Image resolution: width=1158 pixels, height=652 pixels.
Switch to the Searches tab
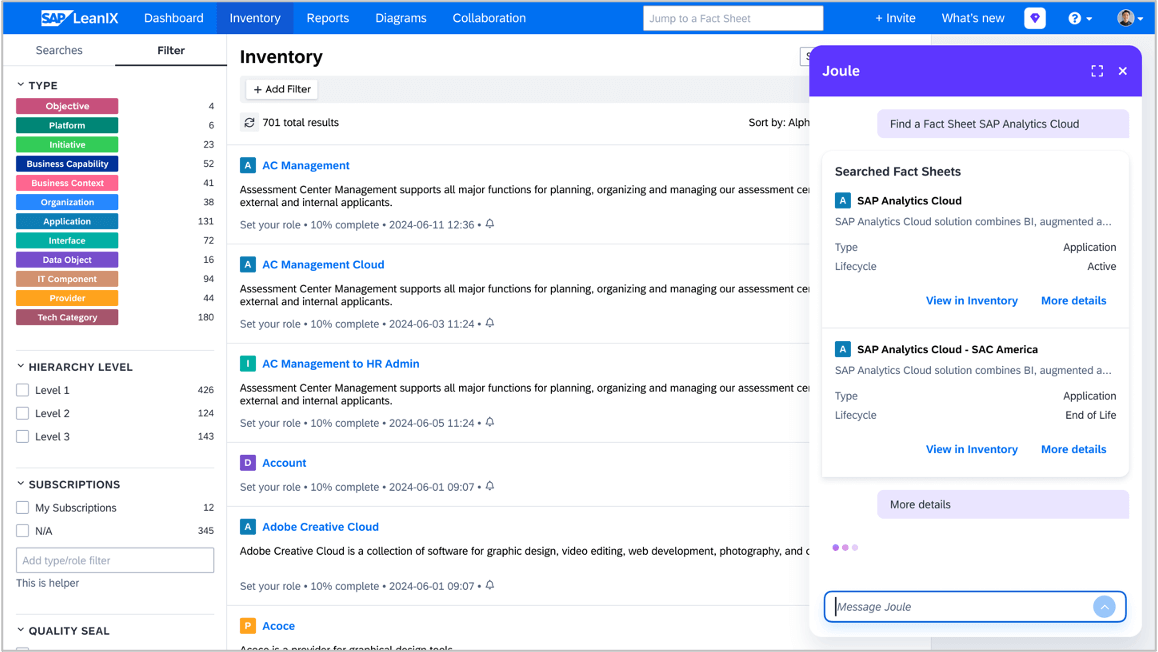pos(59,50)
